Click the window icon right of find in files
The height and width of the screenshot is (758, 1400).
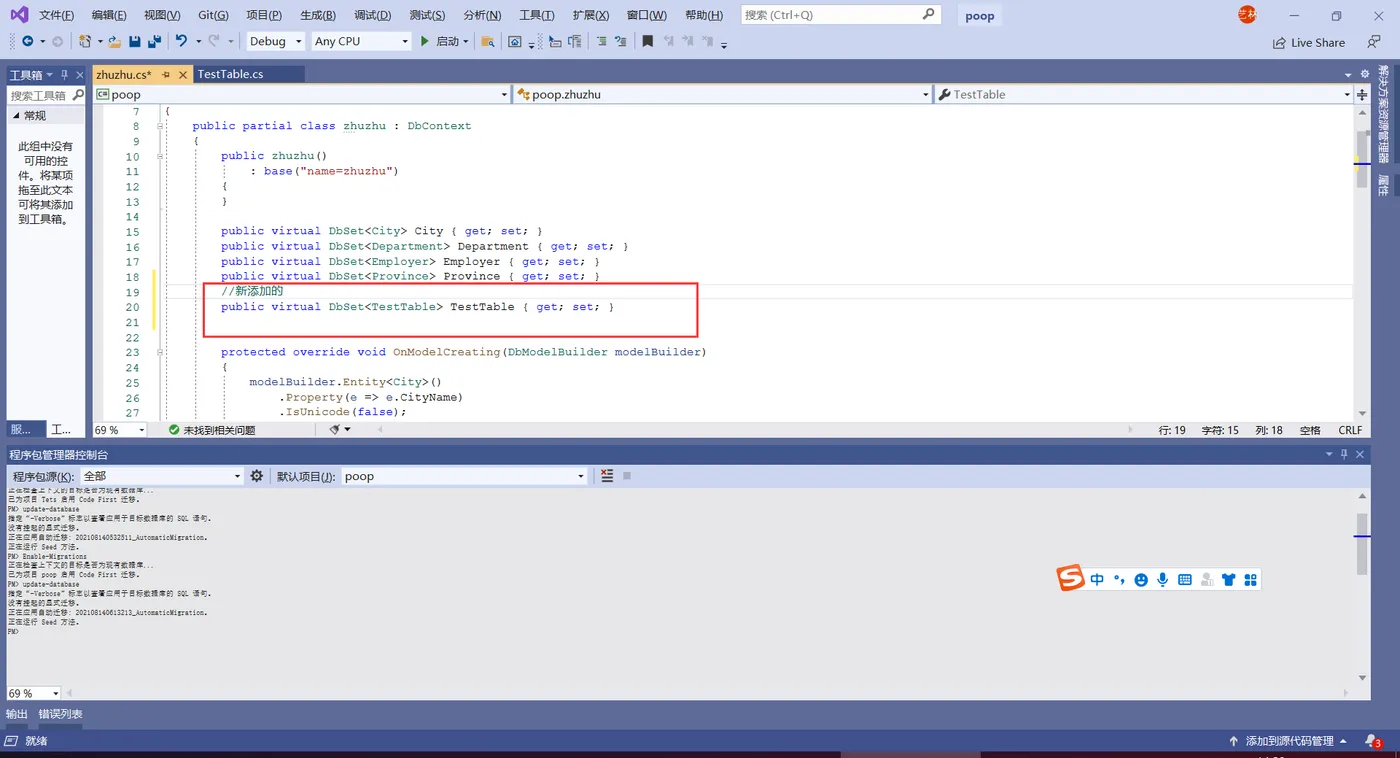(x=514, y=41)
